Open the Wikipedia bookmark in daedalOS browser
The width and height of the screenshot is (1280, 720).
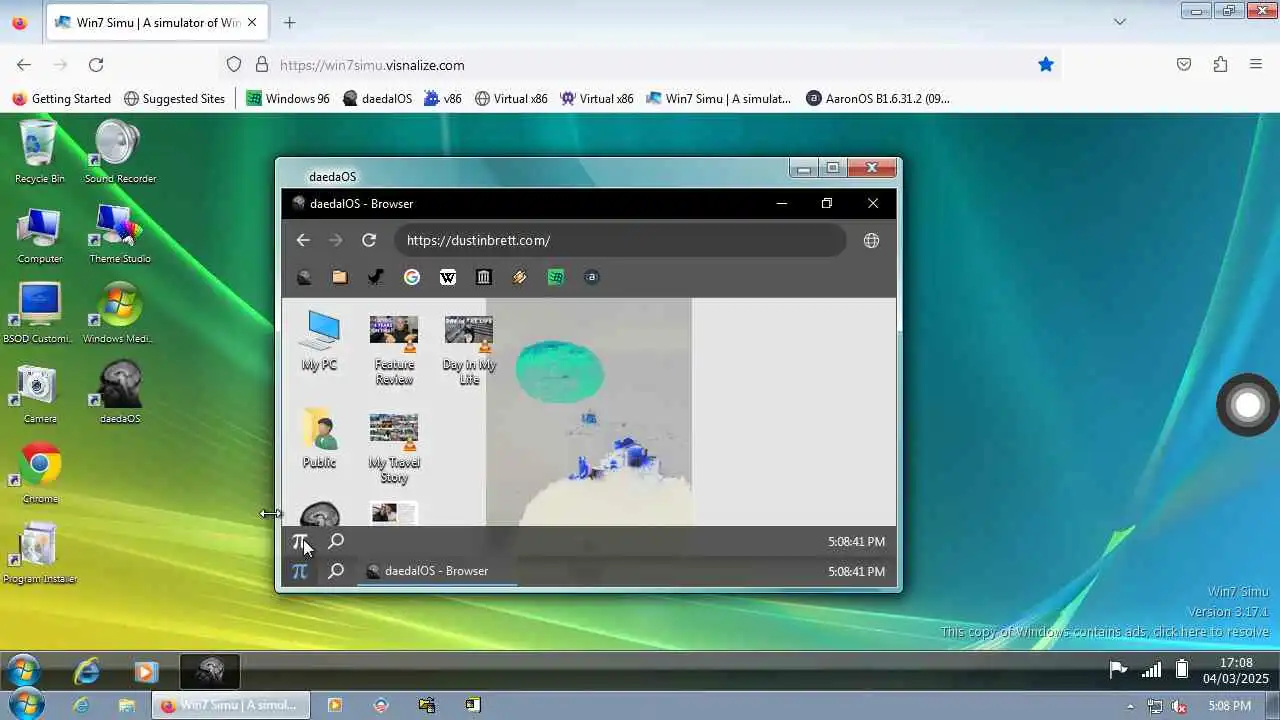448,277
